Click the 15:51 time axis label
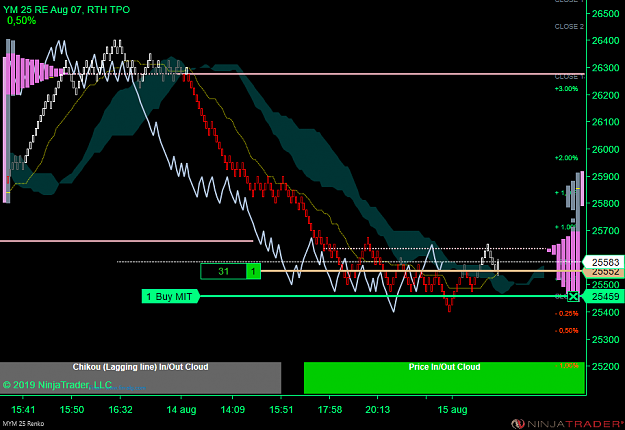The image size is (625, 430). [281, 410]
